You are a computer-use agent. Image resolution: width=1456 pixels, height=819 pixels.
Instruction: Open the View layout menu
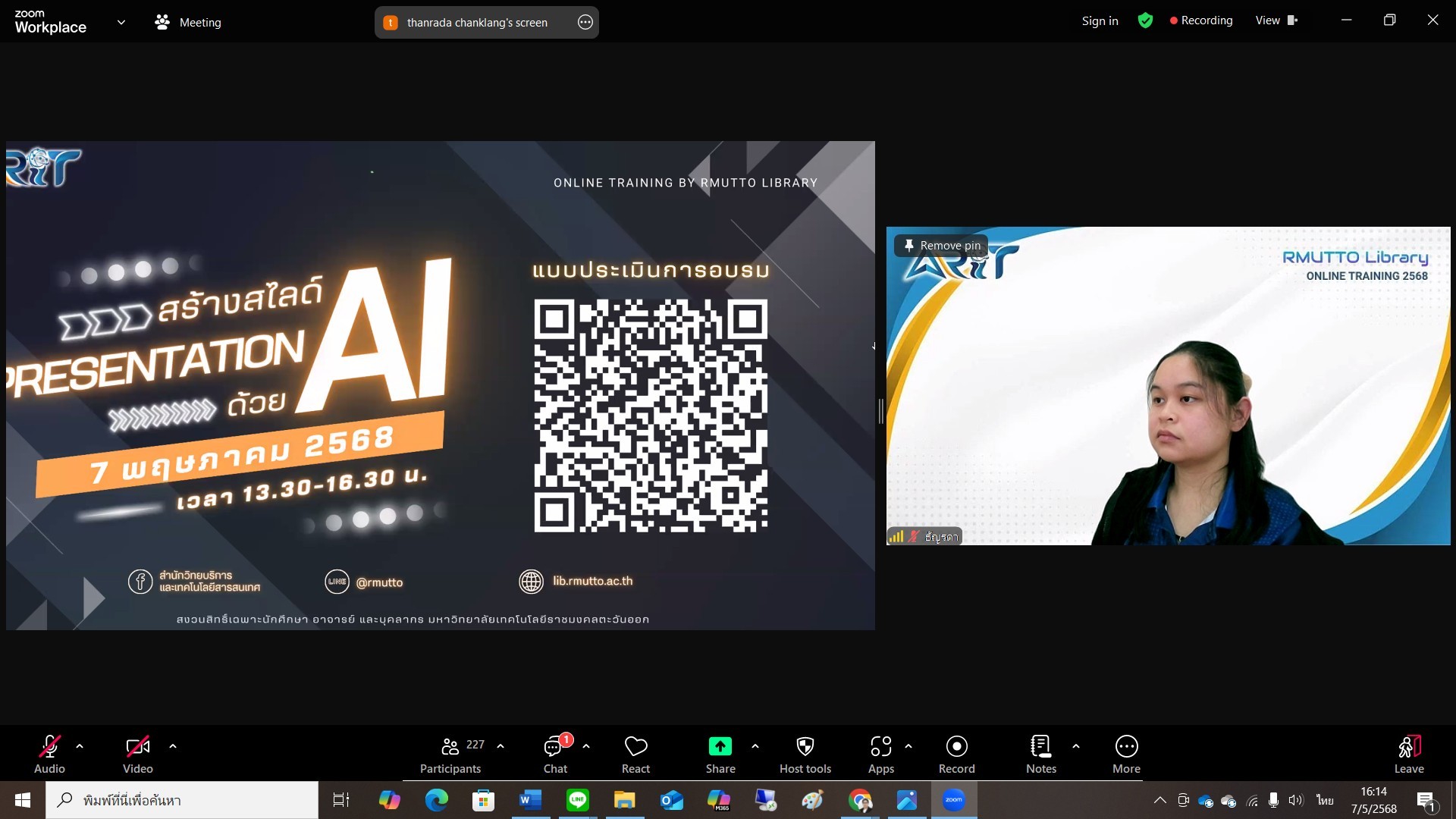click(1277, 21)
